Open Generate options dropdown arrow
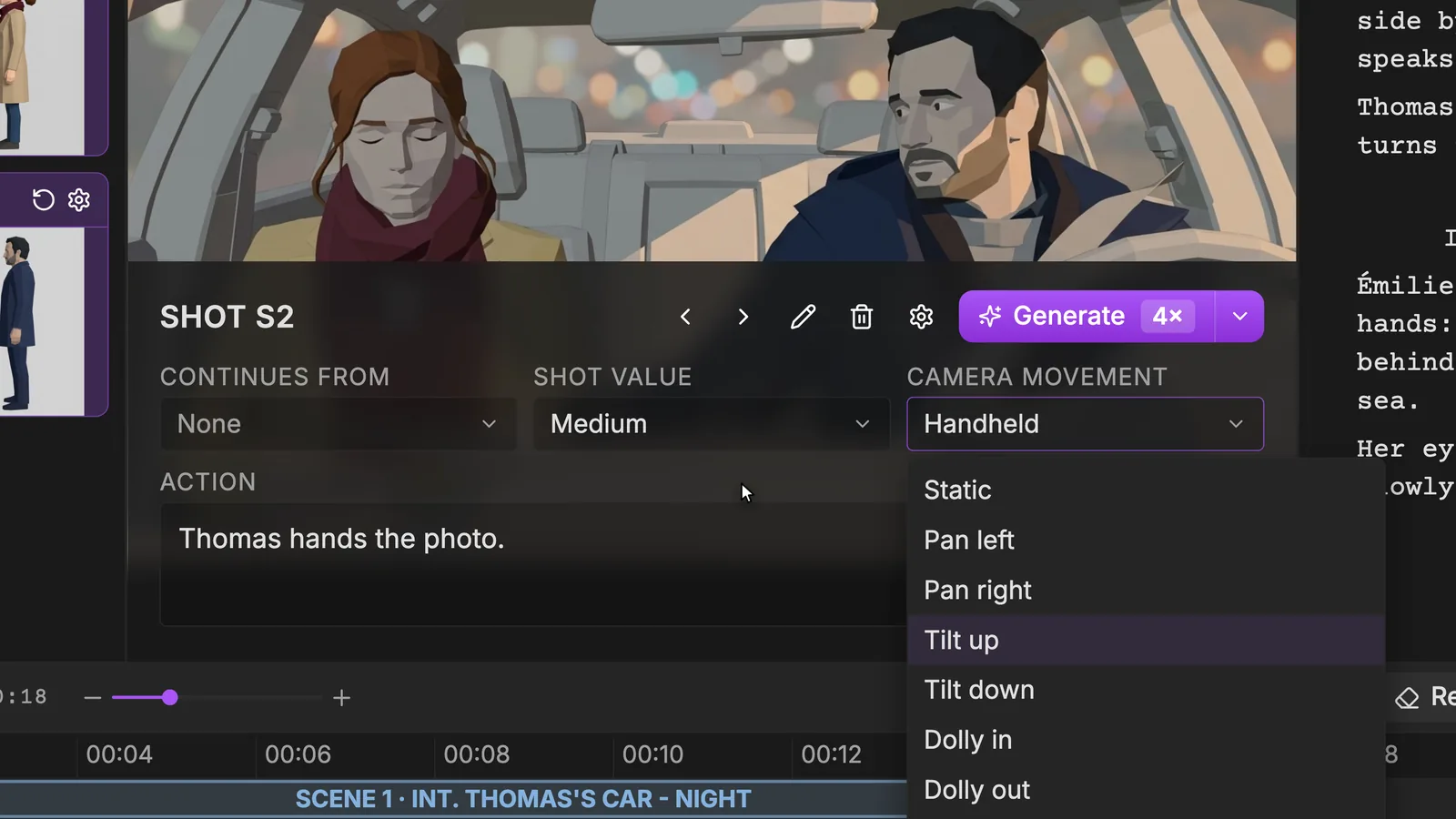This screenshot has width=1456, height=819. point(1239,317)
